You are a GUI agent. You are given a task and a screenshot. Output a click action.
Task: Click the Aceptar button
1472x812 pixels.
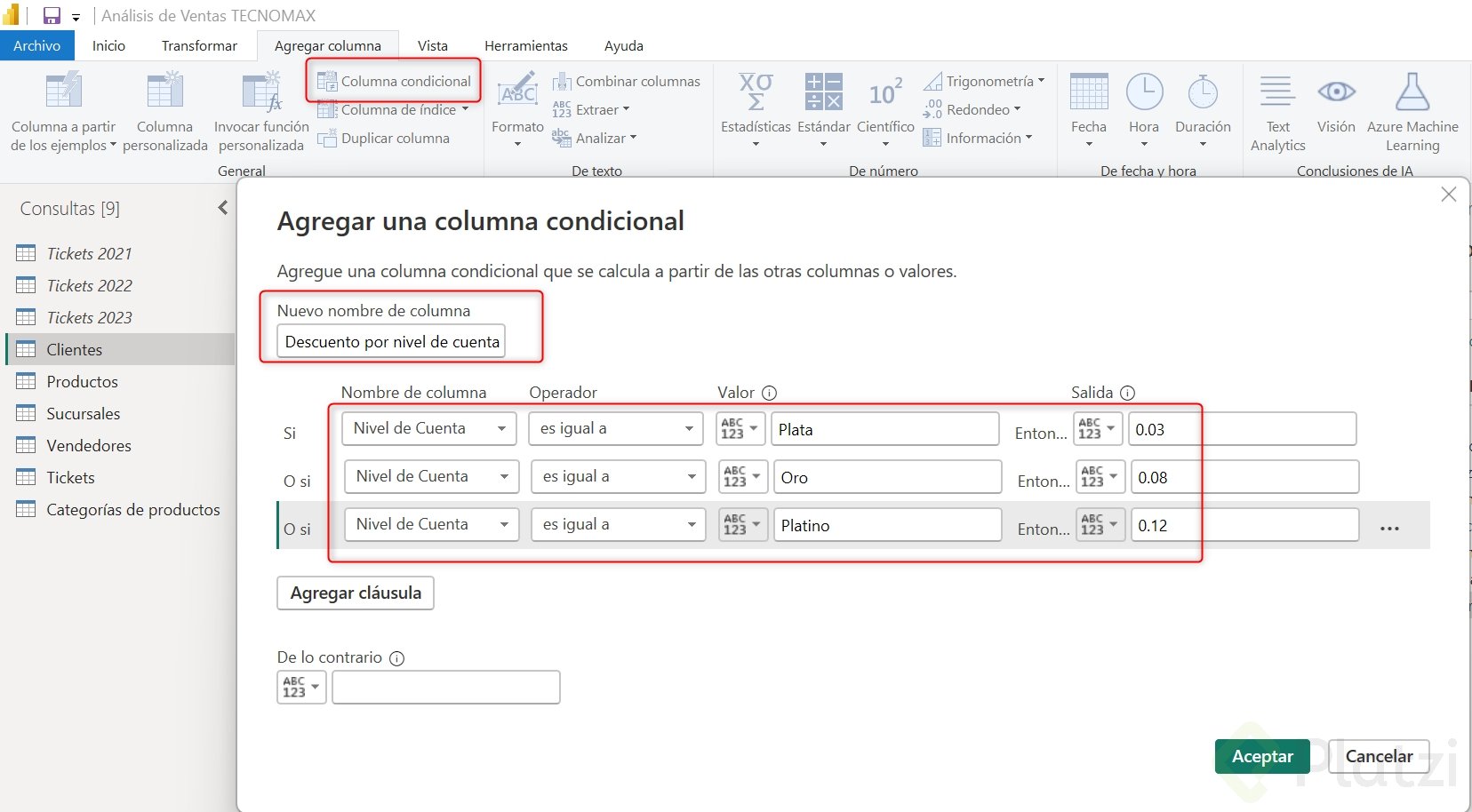[1262, 756]
